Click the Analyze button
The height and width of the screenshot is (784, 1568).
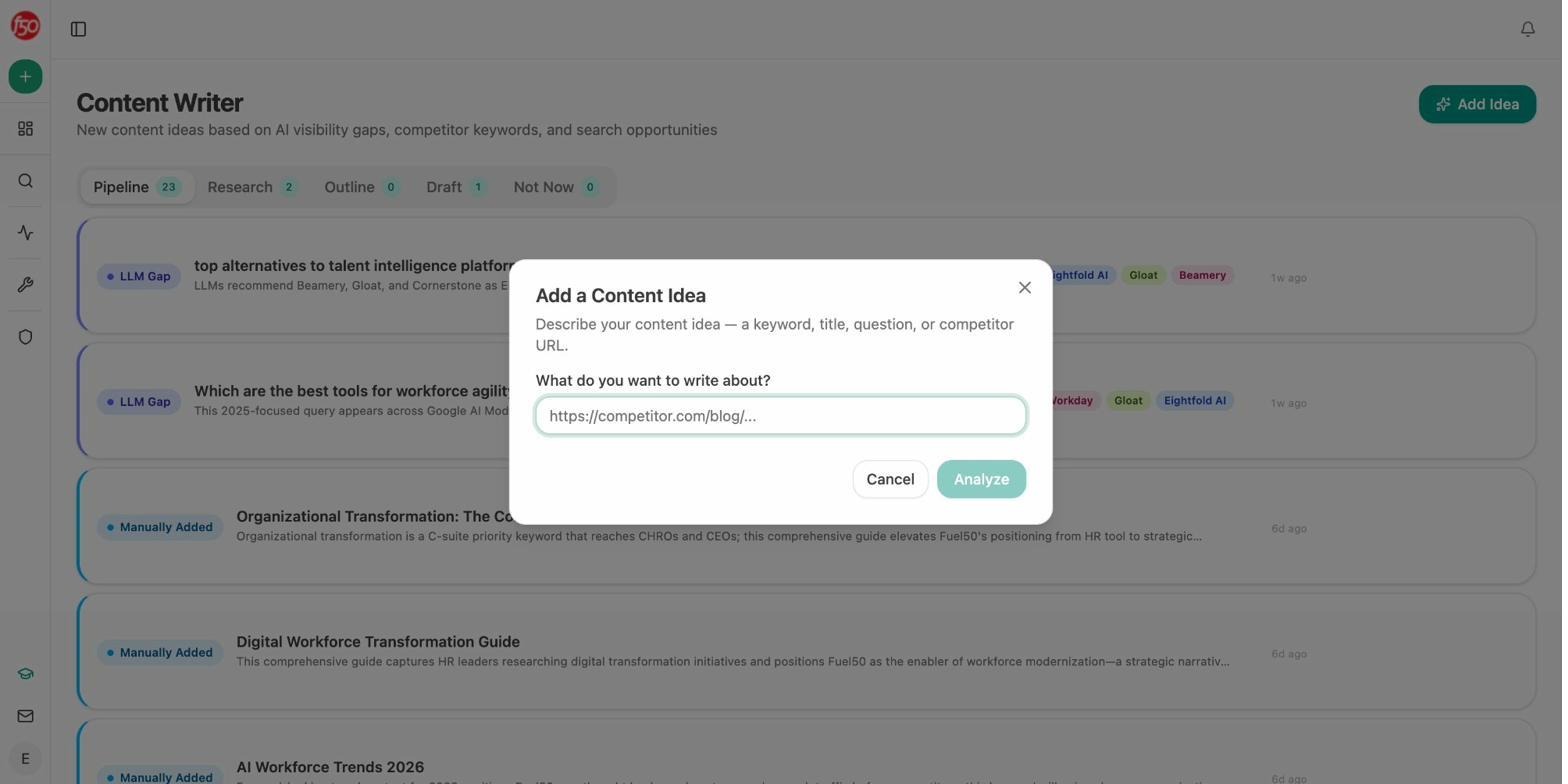click(980, 479)
